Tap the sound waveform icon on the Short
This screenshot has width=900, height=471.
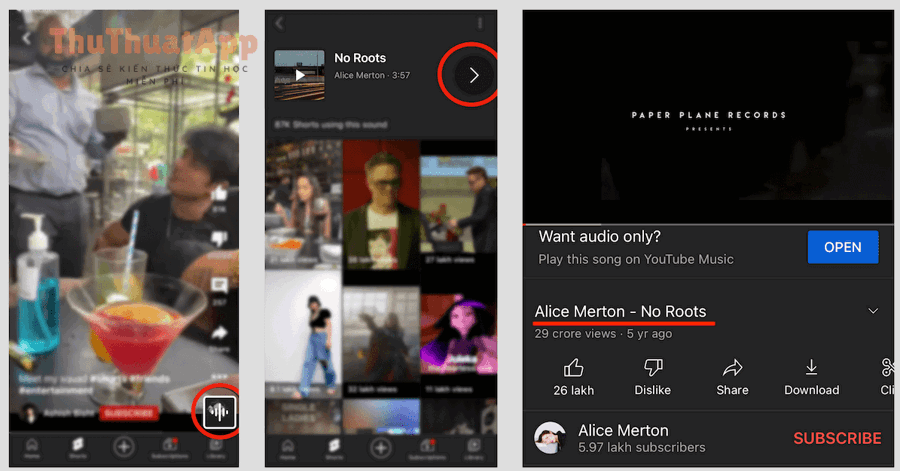coord(219,411)
